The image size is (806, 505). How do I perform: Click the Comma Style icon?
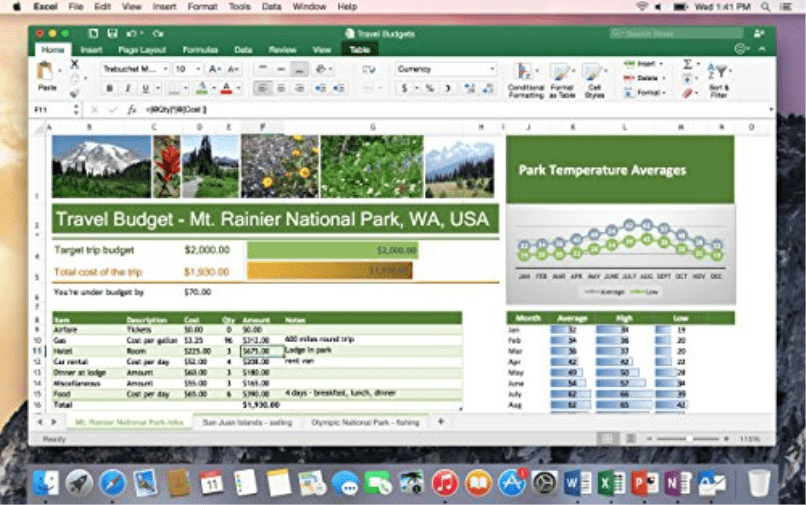[x=448, y=88]
